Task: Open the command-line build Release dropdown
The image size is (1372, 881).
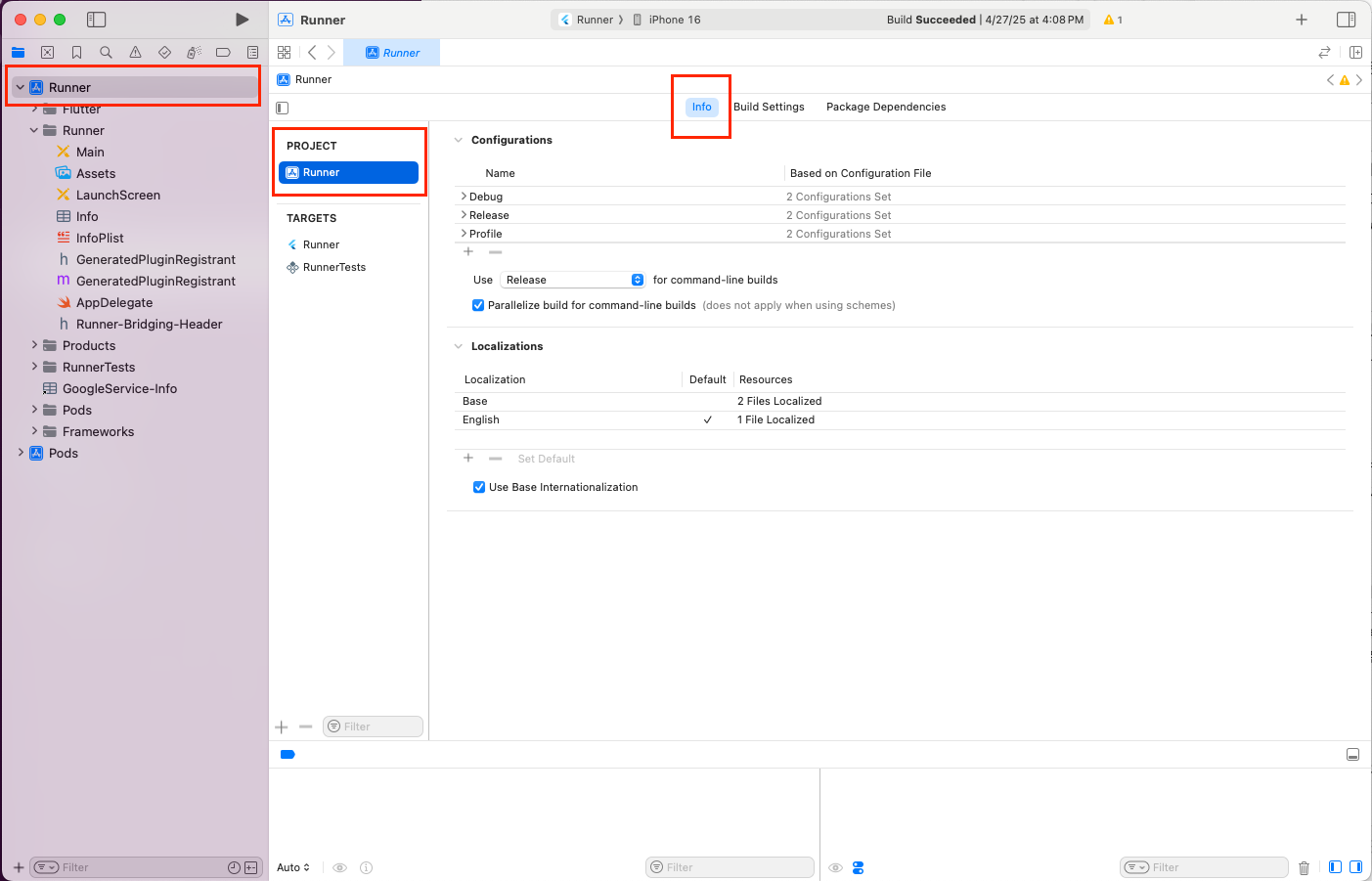Action: point(572,280)
